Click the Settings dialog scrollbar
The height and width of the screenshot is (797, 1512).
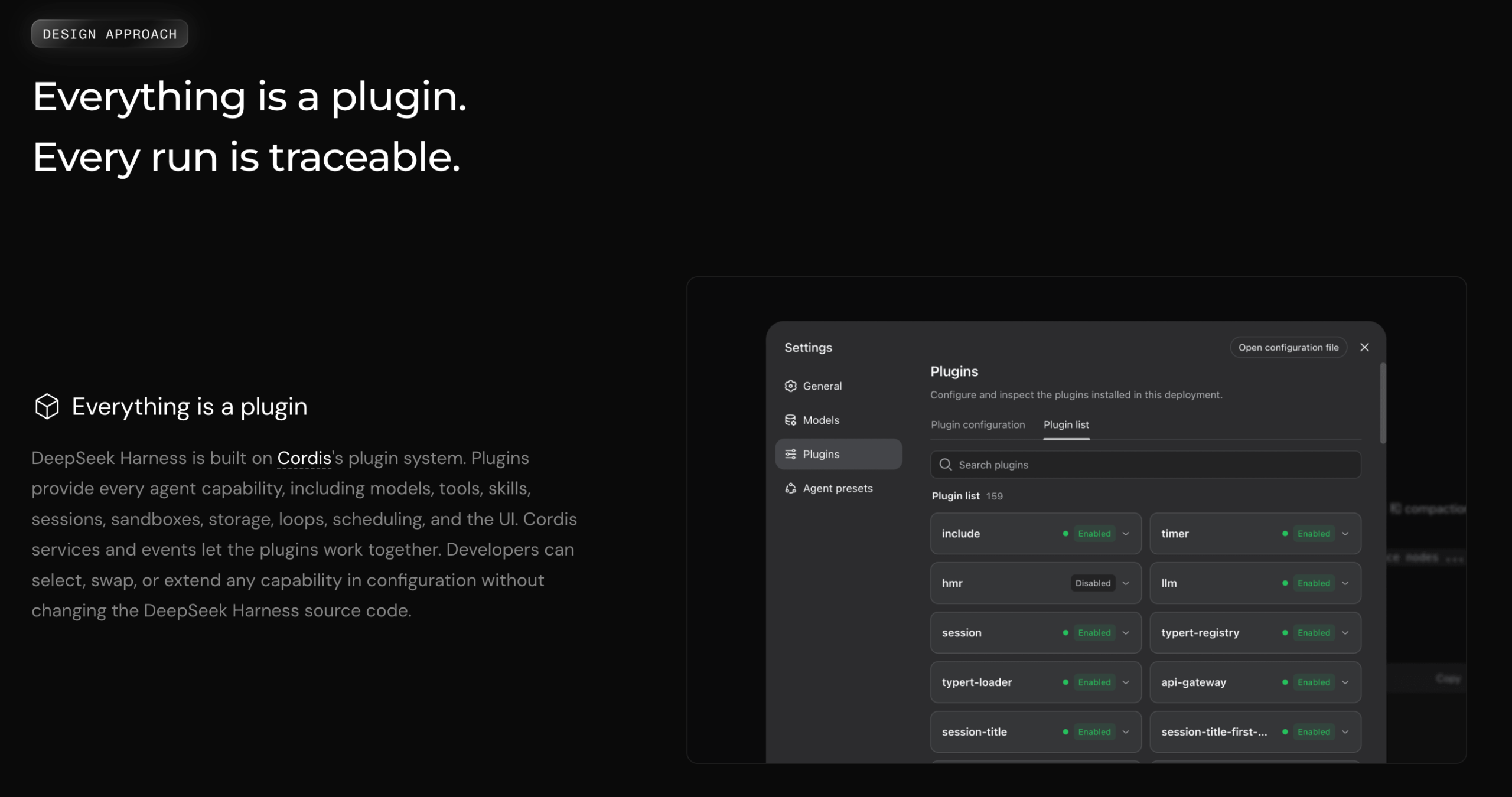click(1383, 403)
